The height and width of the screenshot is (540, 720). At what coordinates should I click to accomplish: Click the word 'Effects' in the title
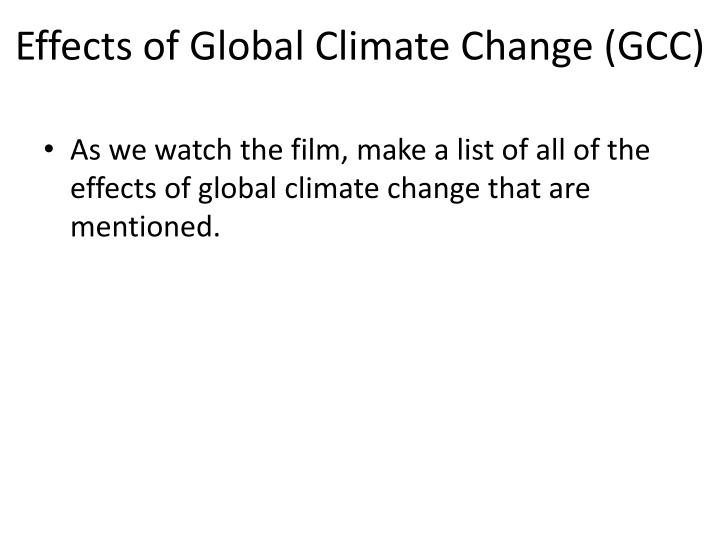(73, 46)
